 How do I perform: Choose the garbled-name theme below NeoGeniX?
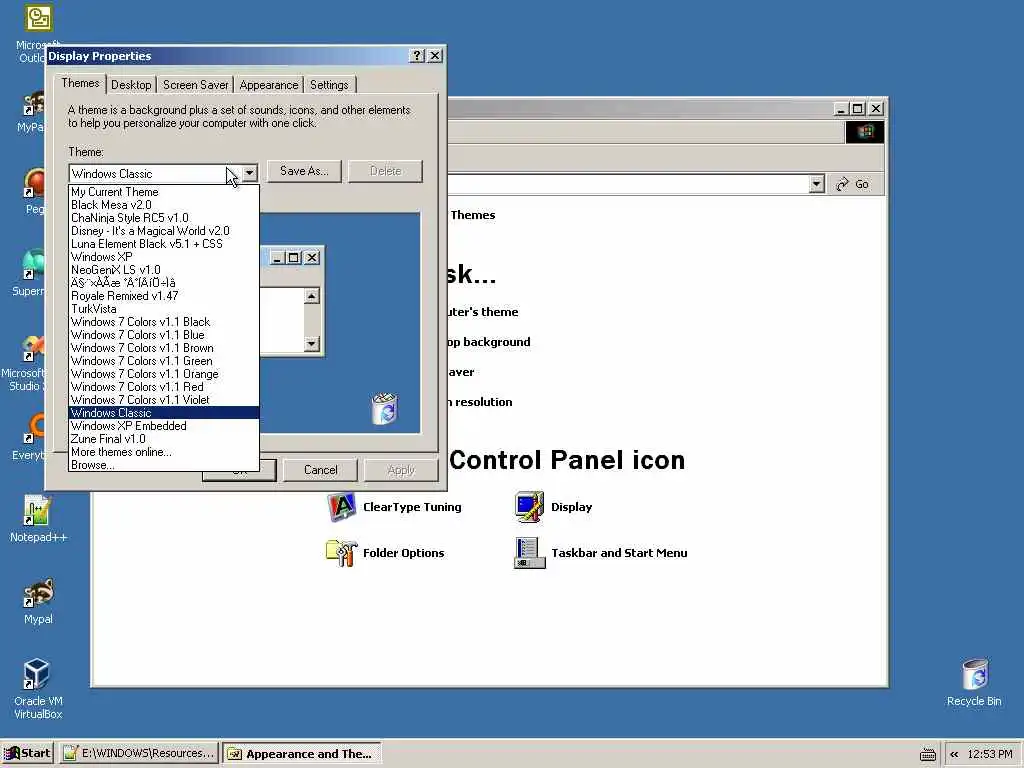(x=164, y=283)
